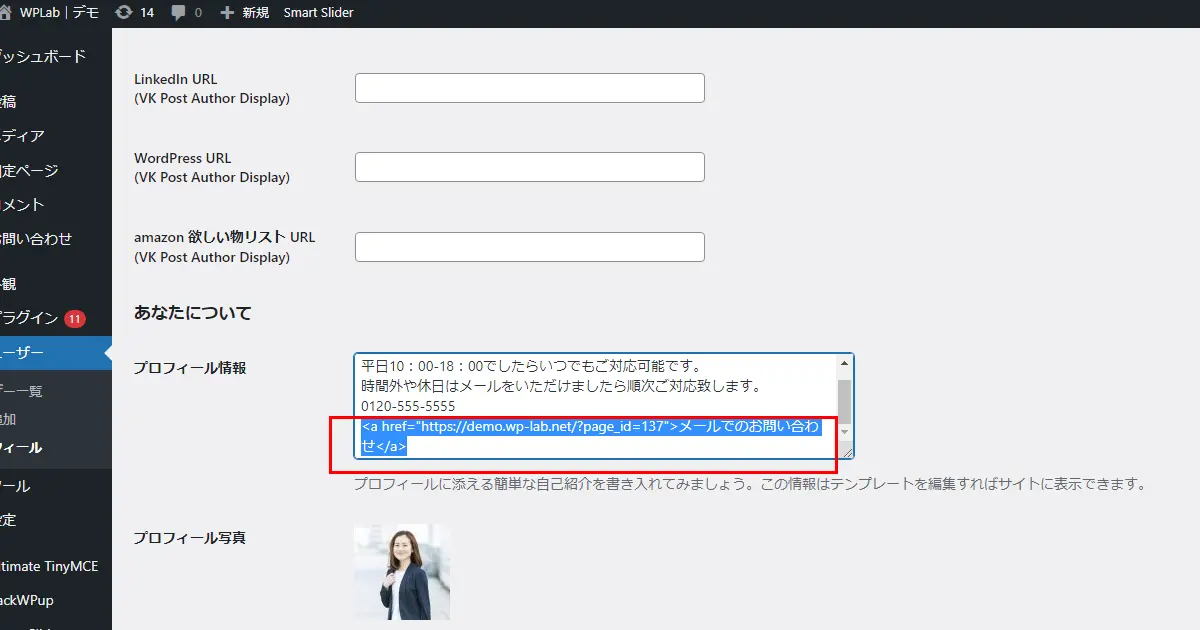1200x630 pixels.
Task: Open the BackWPup plugin menu
Action: click(x=37, y=599)
